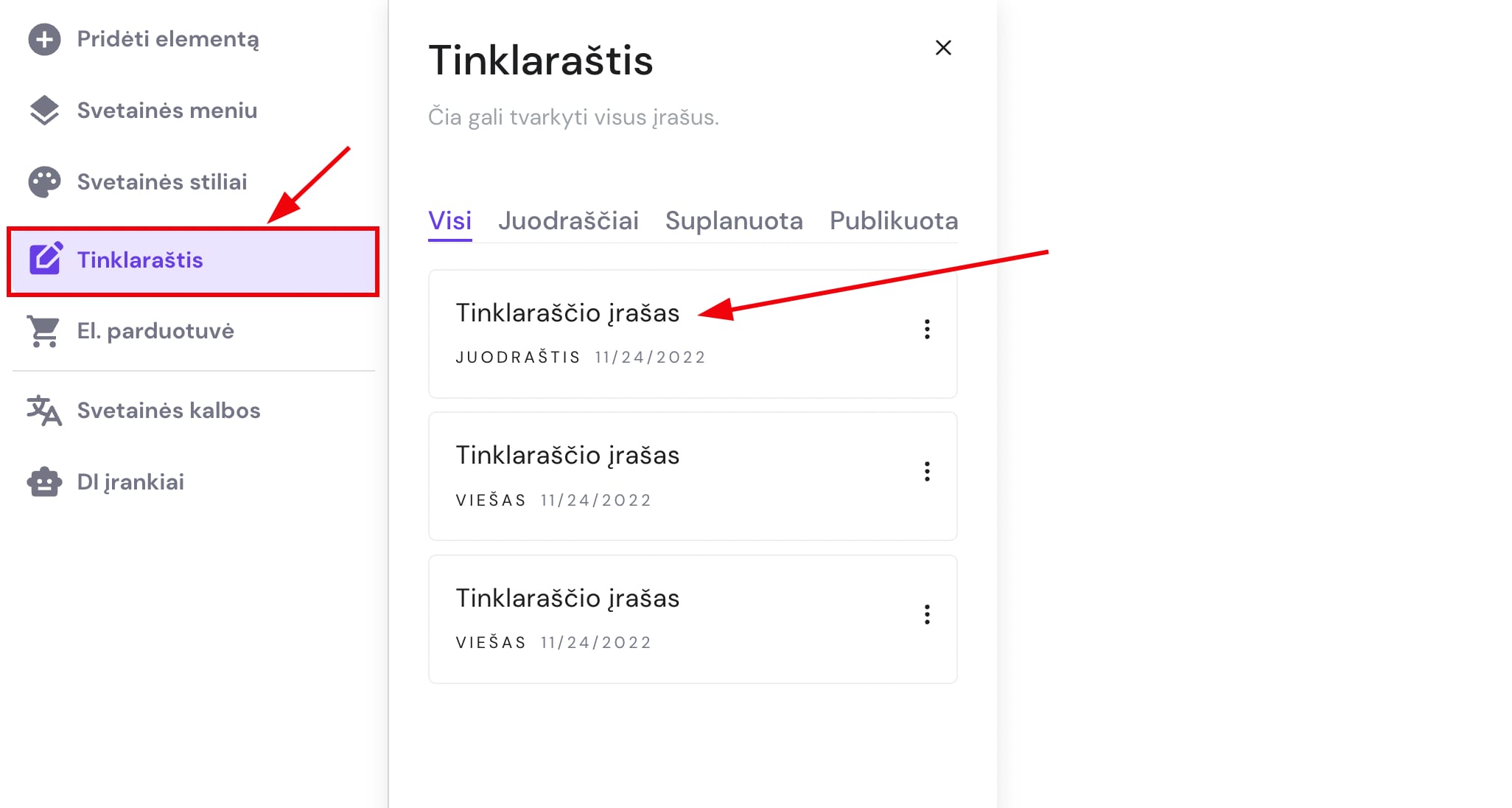Viewport: 1512px width, 808px height.
Task: Click the plus icon next to Pridėti elementą
Action: (45, 39)
